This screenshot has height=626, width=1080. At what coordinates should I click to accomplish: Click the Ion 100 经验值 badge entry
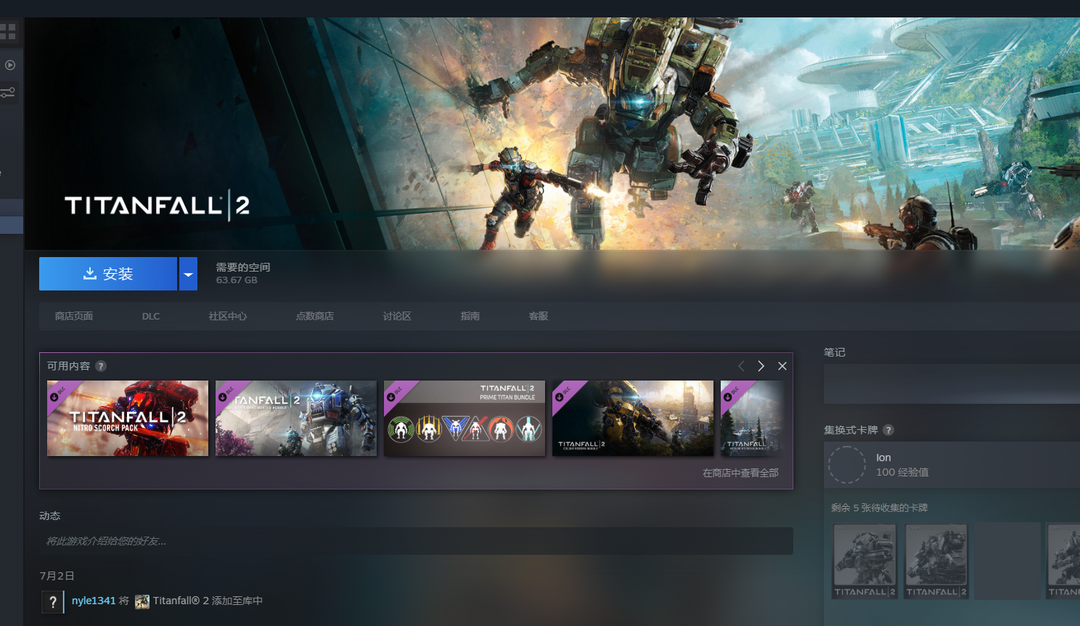click(952, 465)
